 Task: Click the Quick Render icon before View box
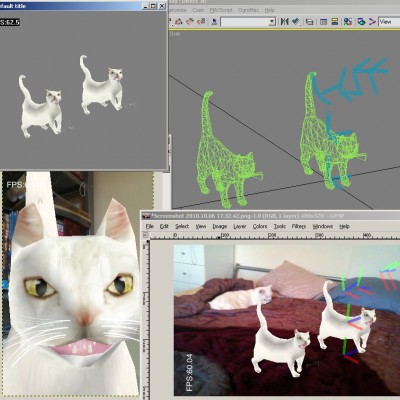372,22
